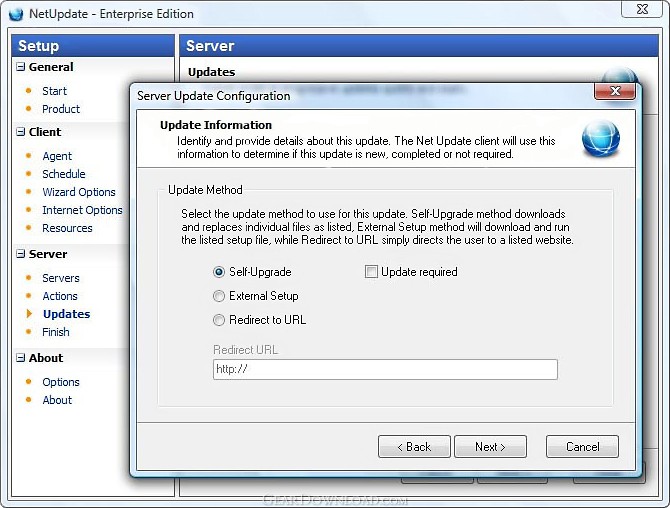Click the Update Method group label
The height and width of the screenshot is (508, 670).
coord(205,190)
